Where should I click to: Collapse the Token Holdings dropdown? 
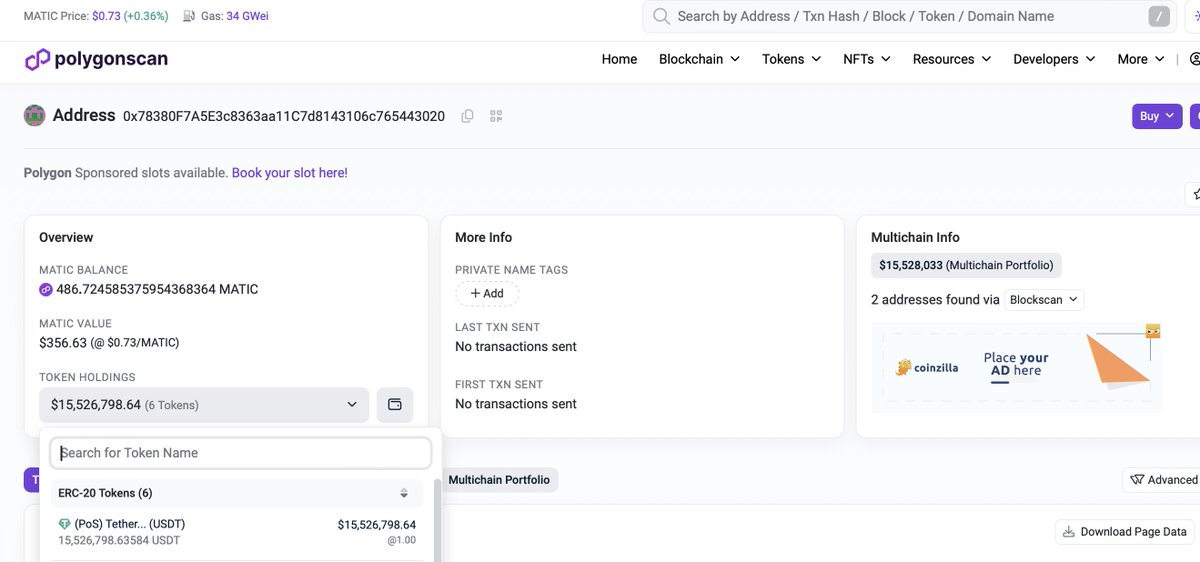[x=204, y=405]
